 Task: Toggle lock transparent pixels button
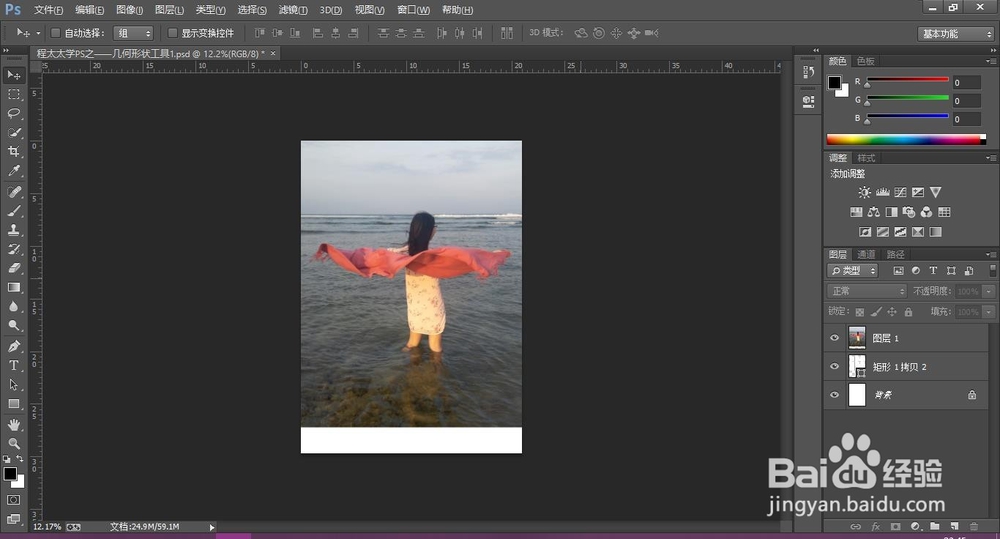click(860, 312)
